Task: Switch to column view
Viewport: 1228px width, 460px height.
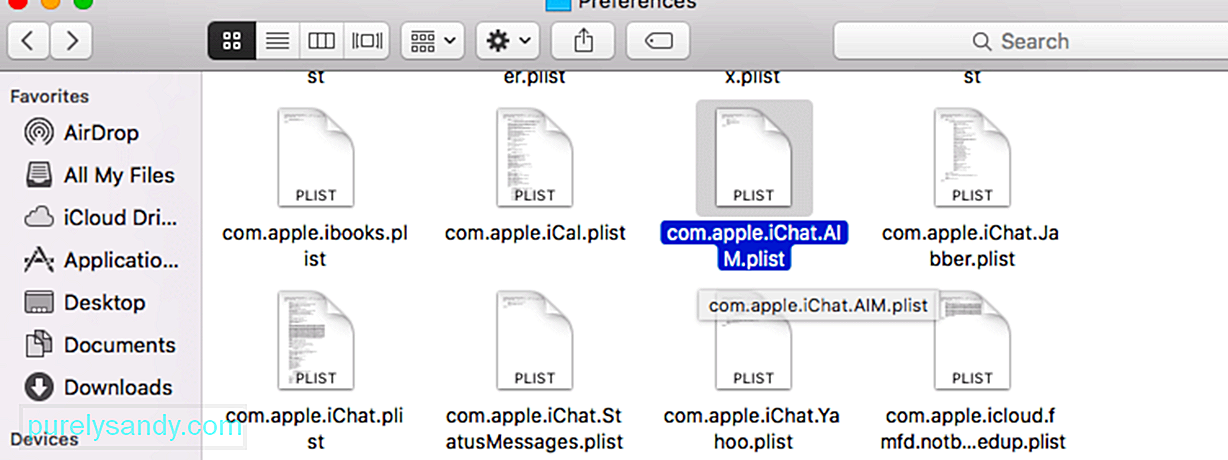Action: [x=321, y=41]
